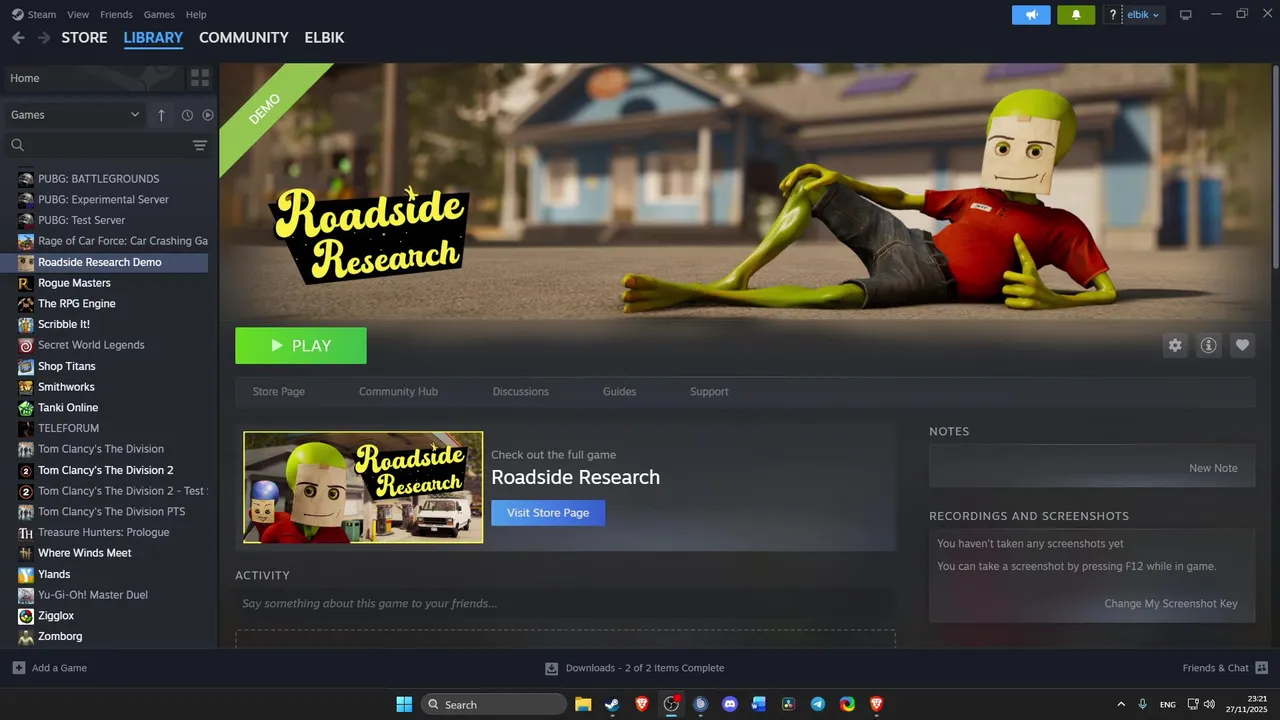This screenshot has width=1280, height=720.
Task: Go back with the left arrow
Action: point(18,38)
